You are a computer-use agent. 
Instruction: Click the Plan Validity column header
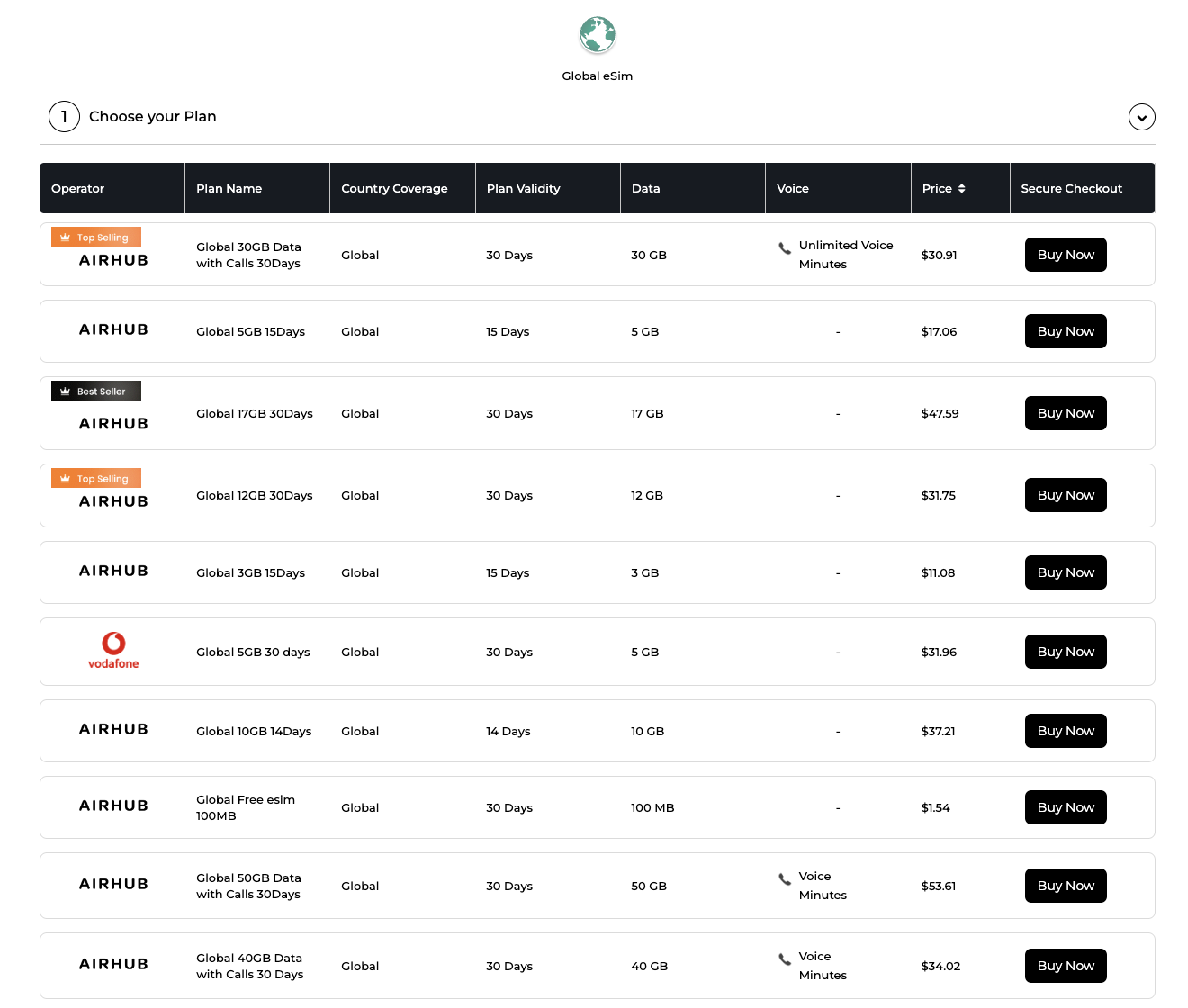(x=548, y=188)
